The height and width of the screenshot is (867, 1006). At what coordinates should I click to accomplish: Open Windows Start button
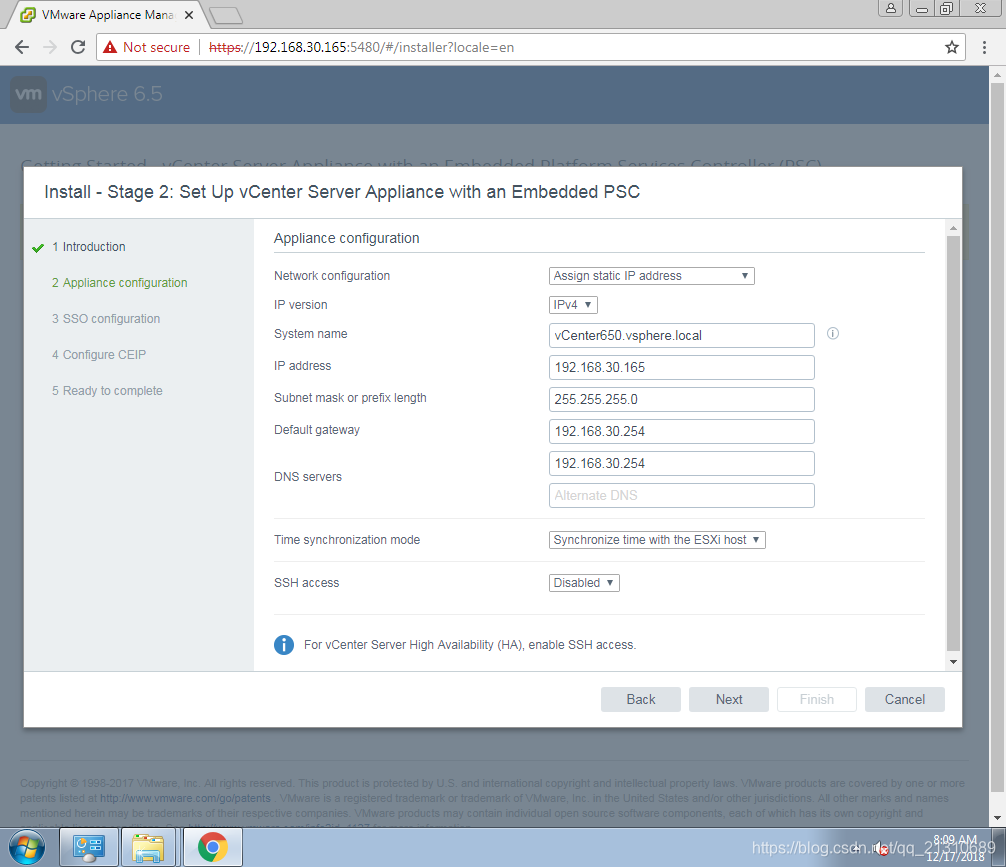click(x=26, y=848)
